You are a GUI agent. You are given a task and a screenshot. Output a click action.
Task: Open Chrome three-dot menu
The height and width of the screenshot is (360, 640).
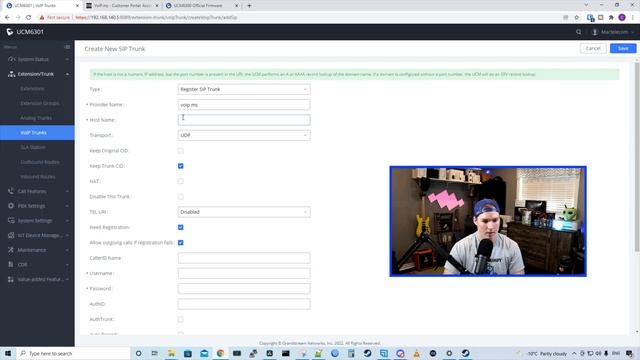(x=633, y=18)
